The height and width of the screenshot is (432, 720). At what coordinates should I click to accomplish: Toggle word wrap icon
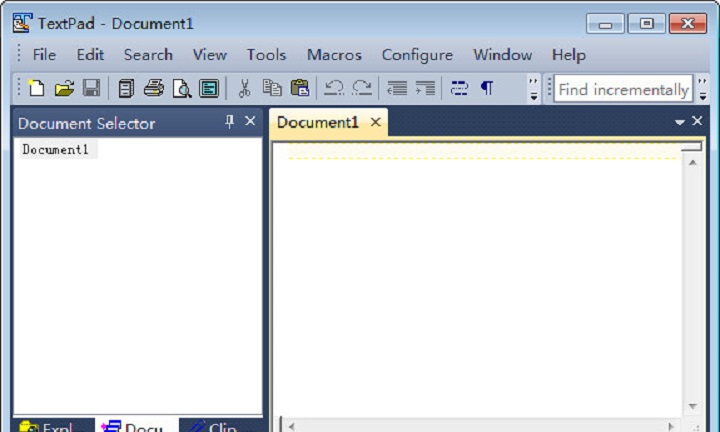[x=459, y=88]
